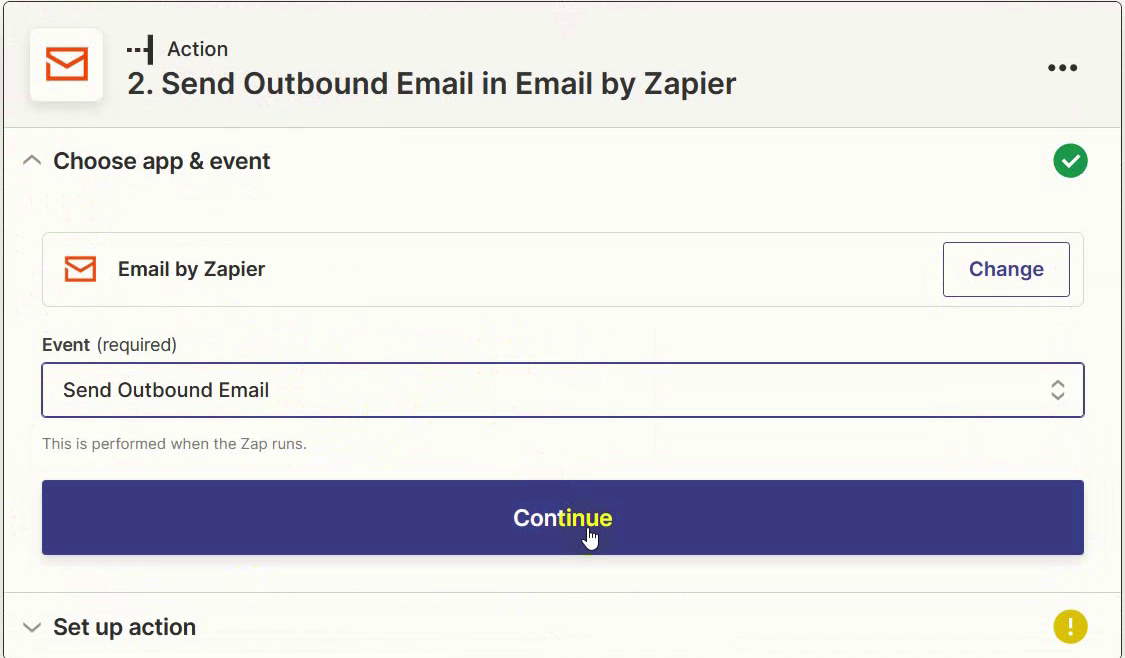Collapse the Choose app & event chevron
1125x658 pixels.
32,161
